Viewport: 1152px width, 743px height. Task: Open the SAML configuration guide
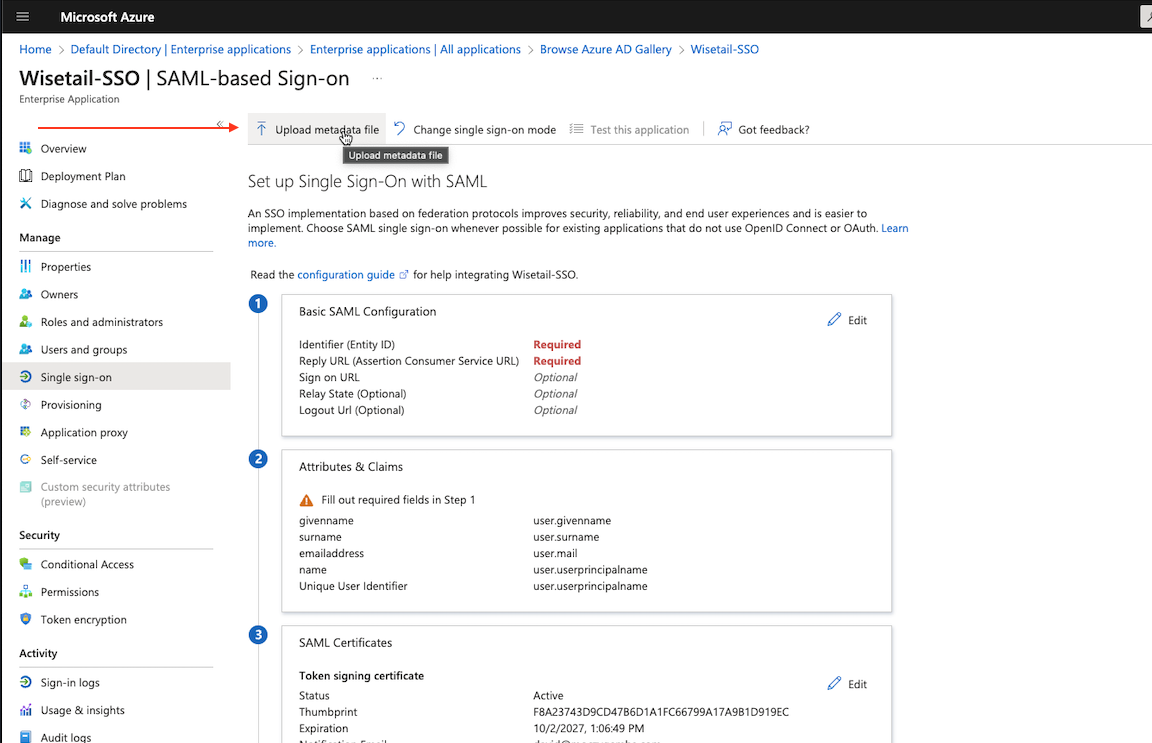coord(347,274)
